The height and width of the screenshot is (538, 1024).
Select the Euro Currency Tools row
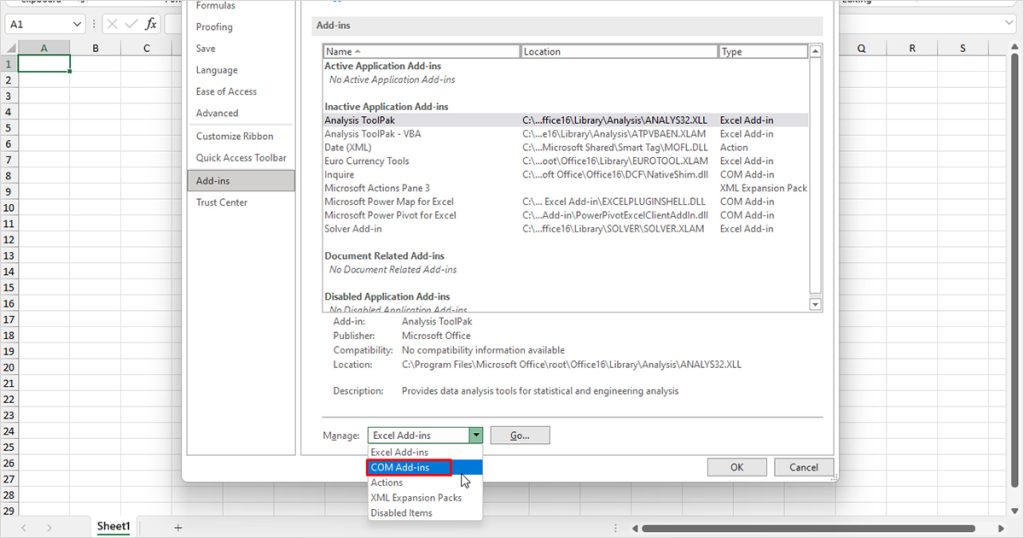(x=566, y=161)
